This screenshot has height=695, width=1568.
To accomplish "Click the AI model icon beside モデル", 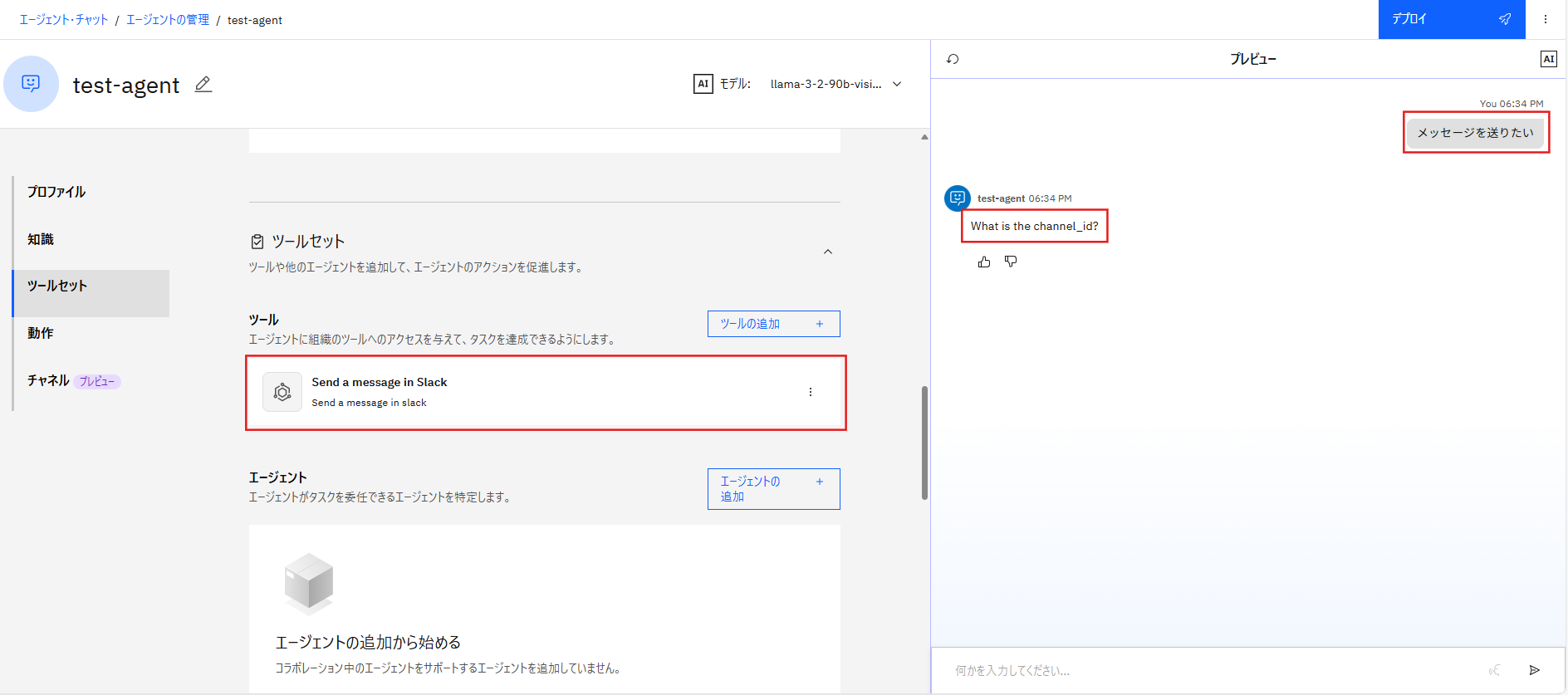I will pos(703,84).
